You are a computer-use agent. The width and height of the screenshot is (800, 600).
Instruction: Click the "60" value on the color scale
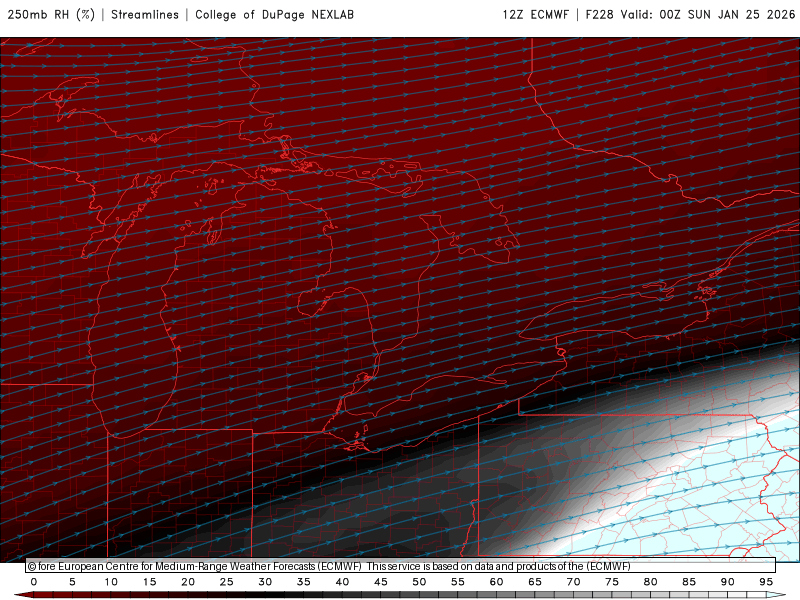496,582
